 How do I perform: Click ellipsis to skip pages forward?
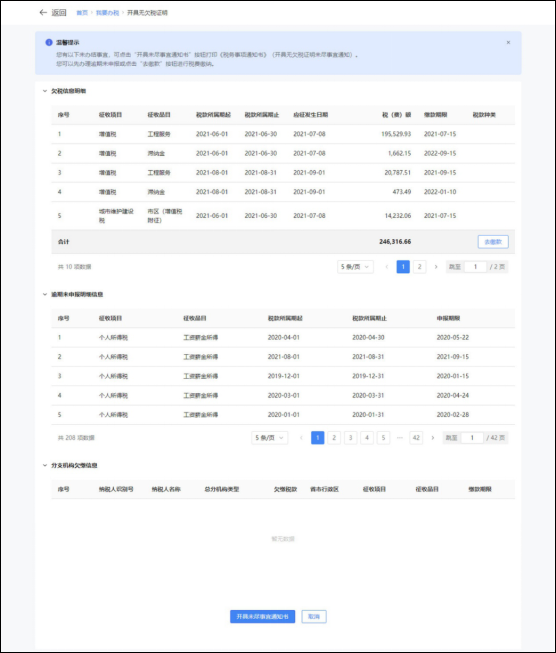(x=400, y=438)
